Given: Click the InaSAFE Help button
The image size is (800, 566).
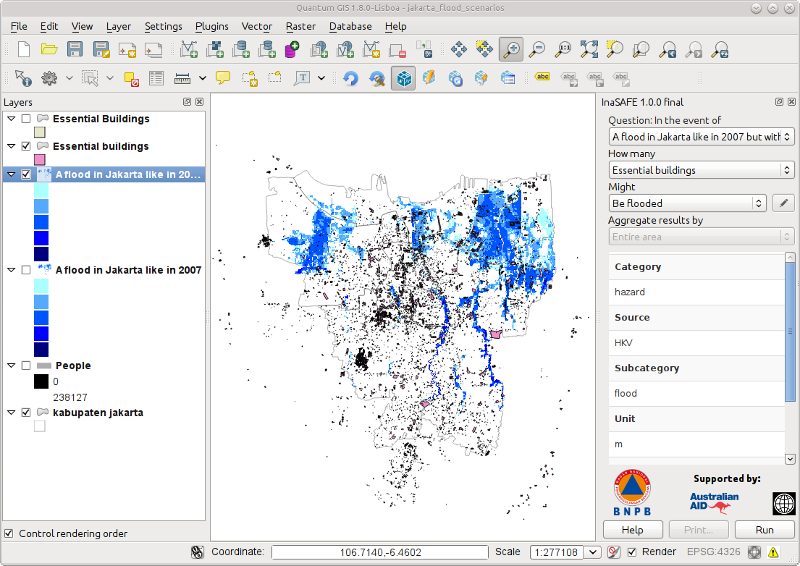Looking at the screenshot, I should click(633, 530).
